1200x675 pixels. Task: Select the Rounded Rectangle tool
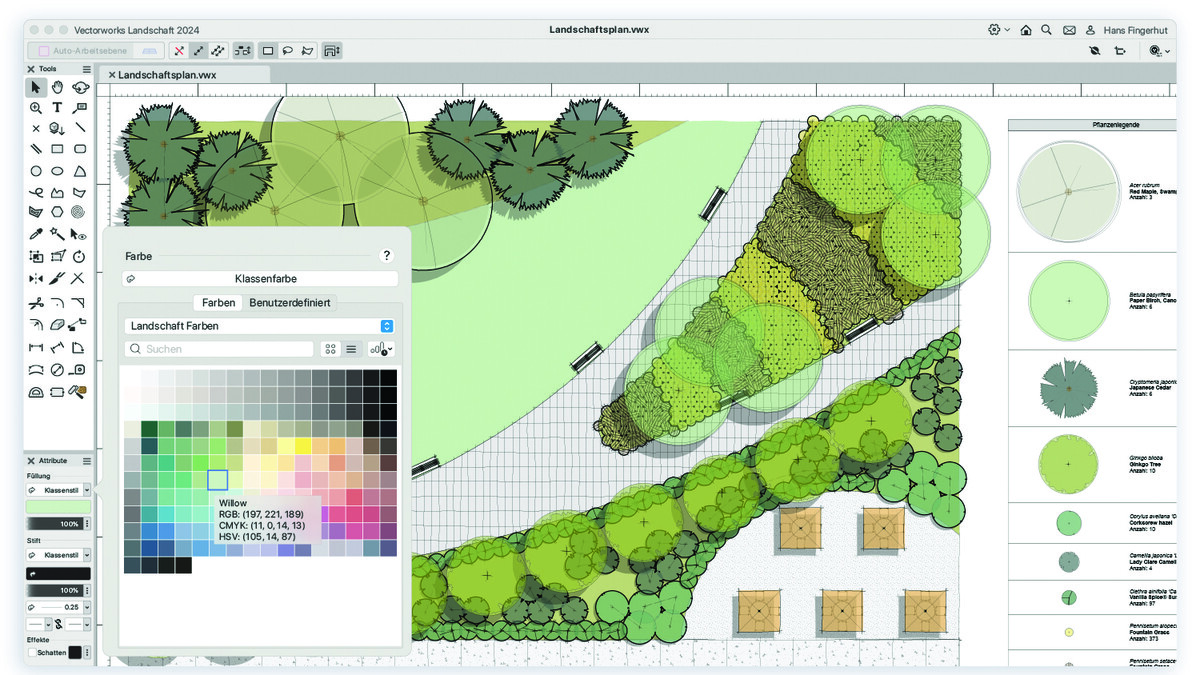pos(81,149)
